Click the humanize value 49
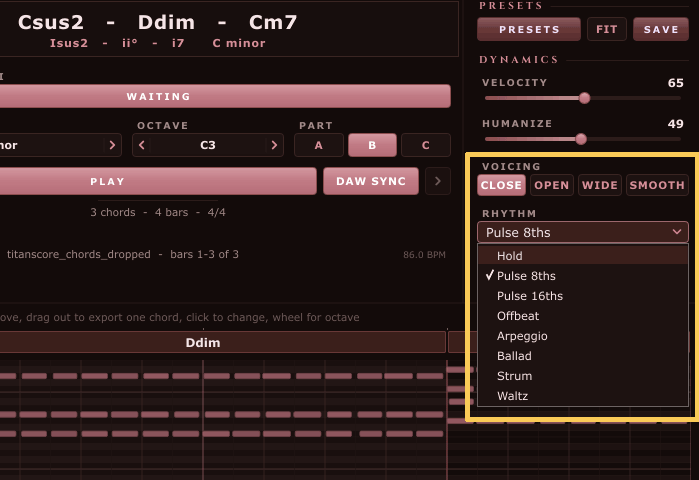Viewport: 699px width, 480px height. coord(675,124)
